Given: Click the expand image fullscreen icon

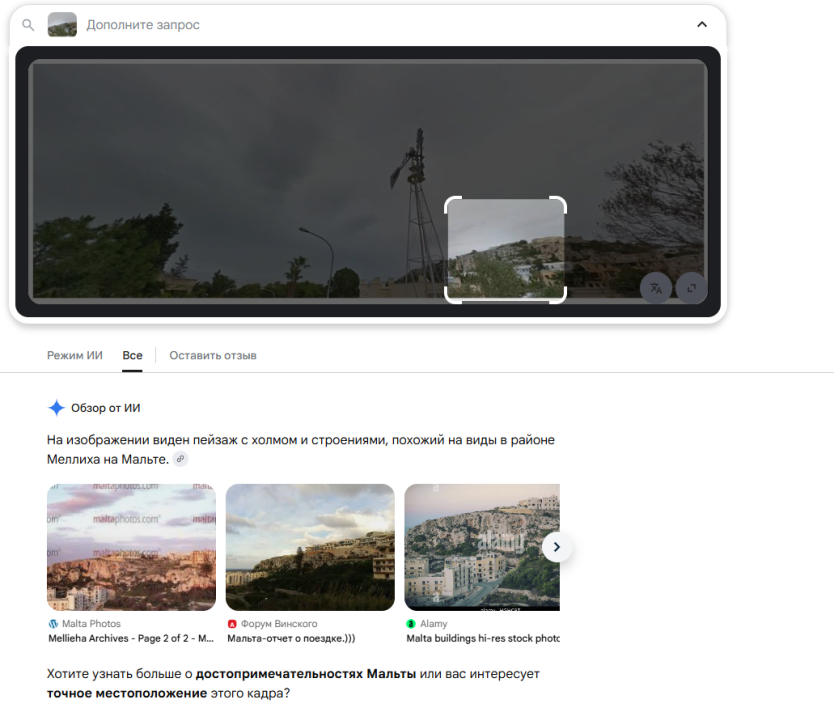Looking at the screenshot, I should click(x=691, y=288).
